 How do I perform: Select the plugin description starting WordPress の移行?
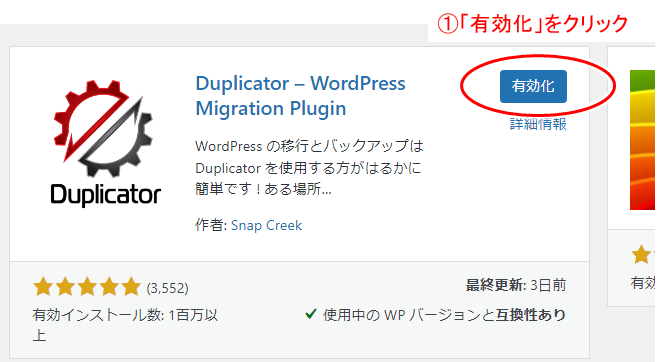tap(309, 168)
